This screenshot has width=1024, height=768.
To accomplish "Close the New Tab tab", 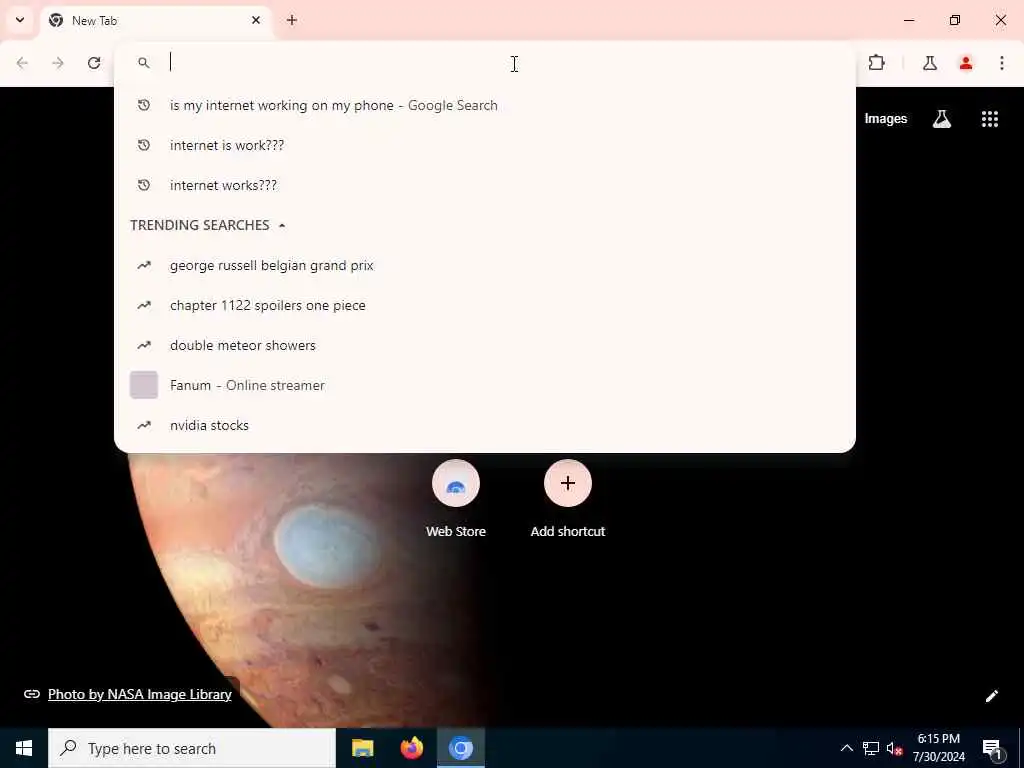I will click(x=256, y=20).
